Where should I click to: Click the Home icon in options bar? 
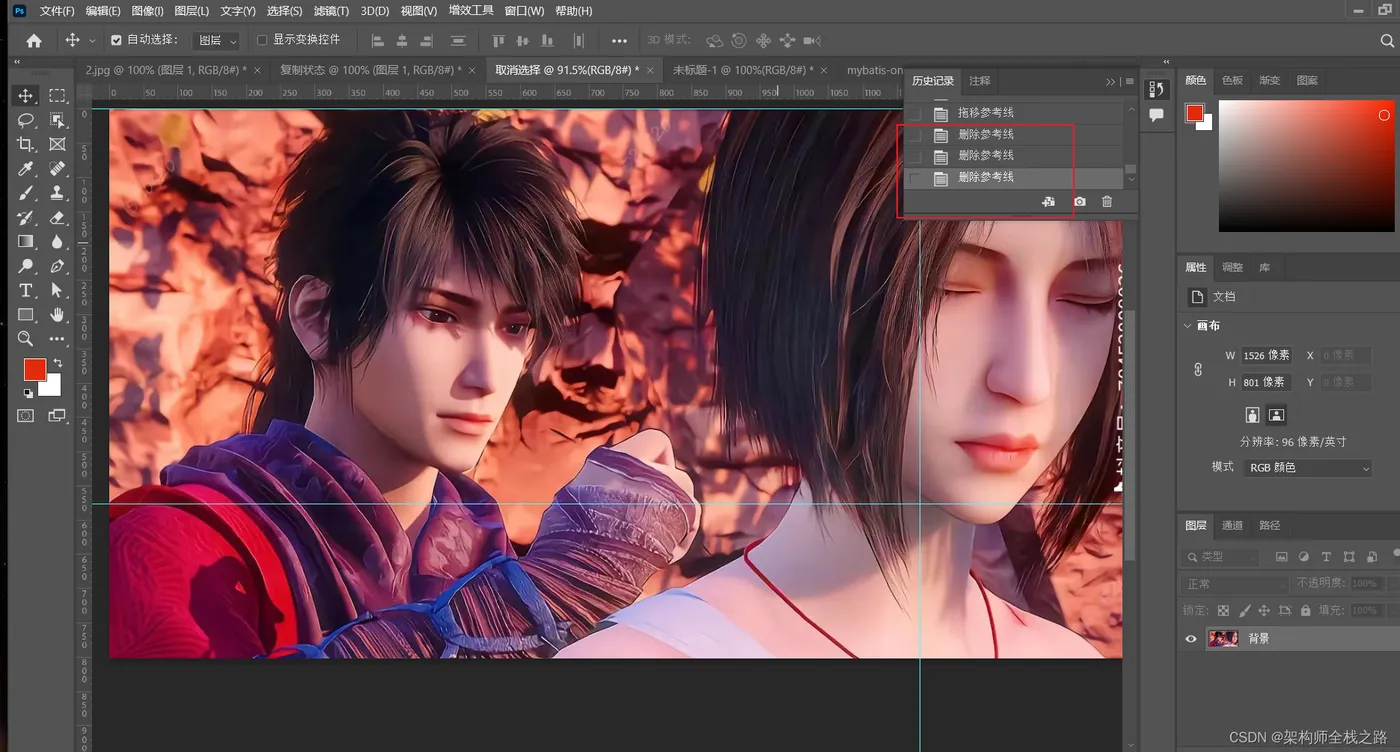(x=34, y=41)
